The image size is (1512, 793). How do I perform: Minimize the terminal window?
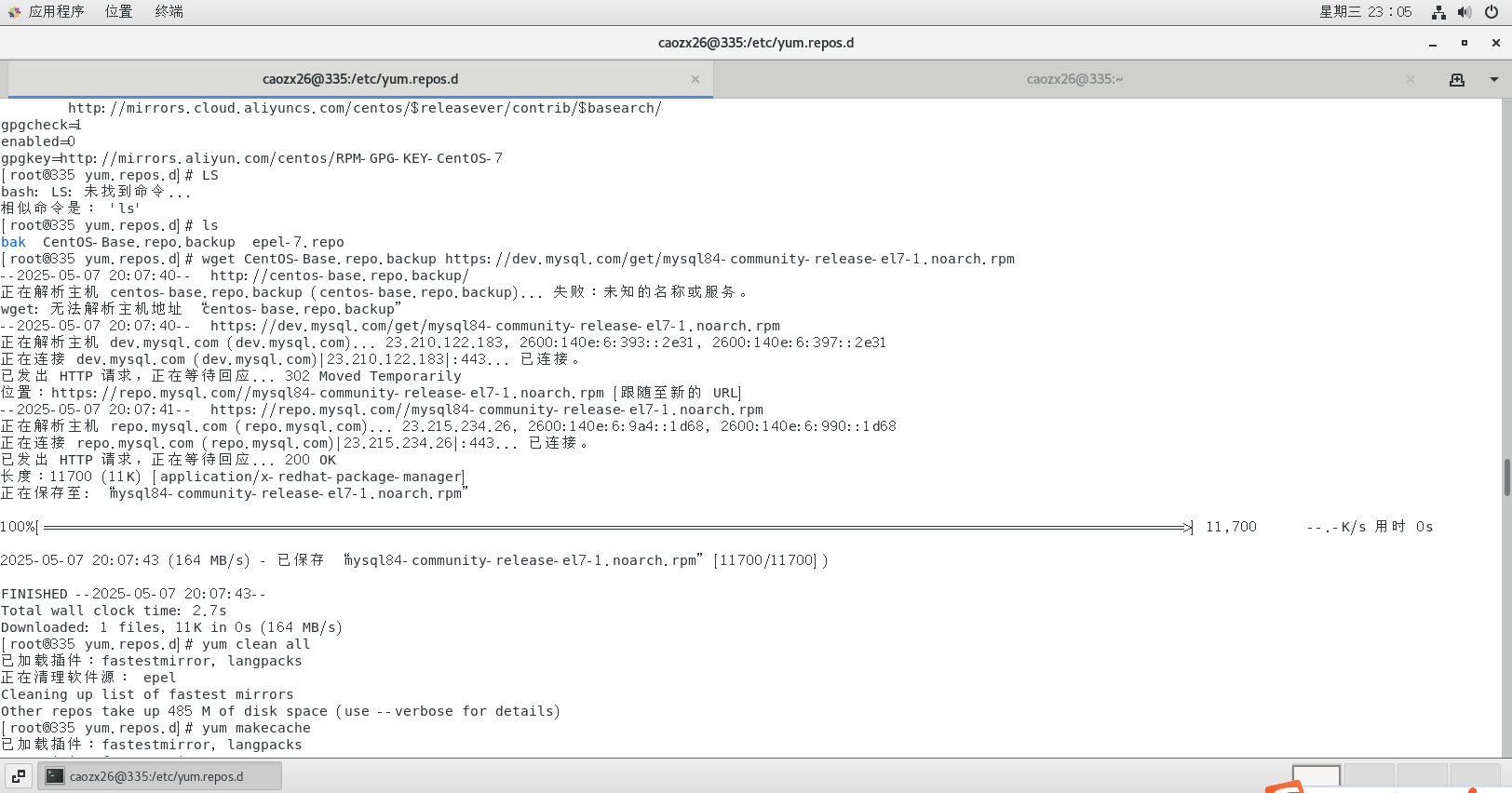(x=1433, y=43)
